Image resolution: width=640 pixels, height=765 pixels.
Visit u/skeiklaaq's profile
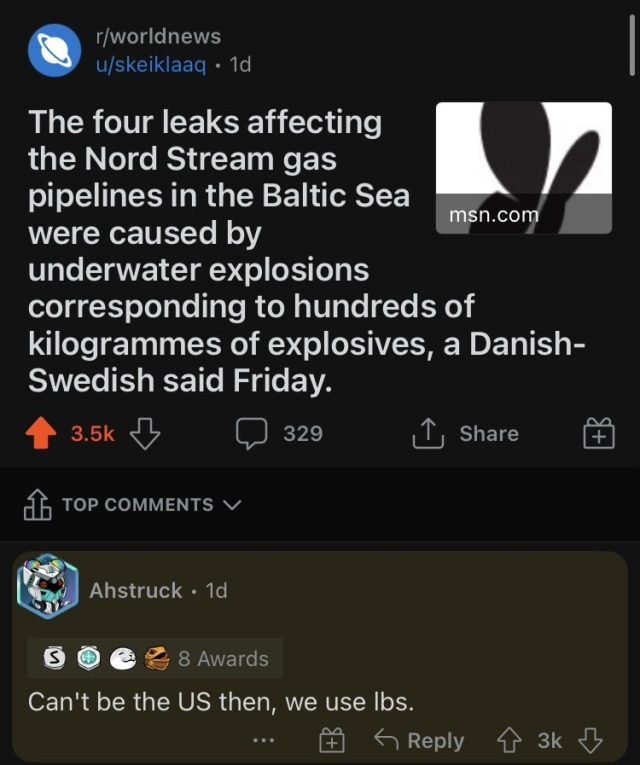[x=150, y=65]
